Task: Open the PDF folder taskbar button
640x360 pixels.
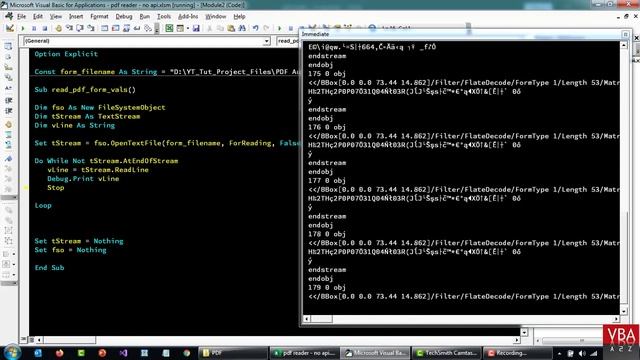Action: (x=233, y=353)
